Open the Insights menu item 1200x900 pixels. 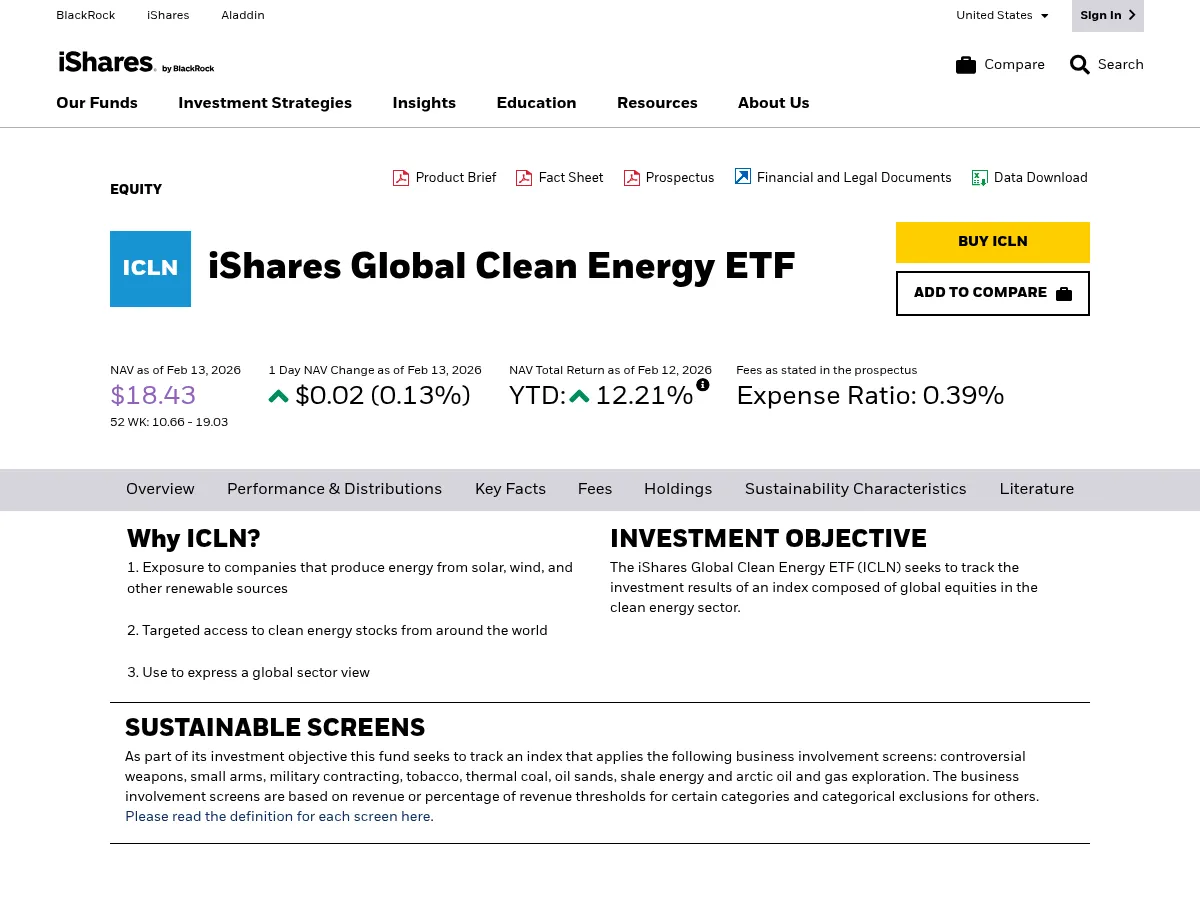tap(424, 103)
